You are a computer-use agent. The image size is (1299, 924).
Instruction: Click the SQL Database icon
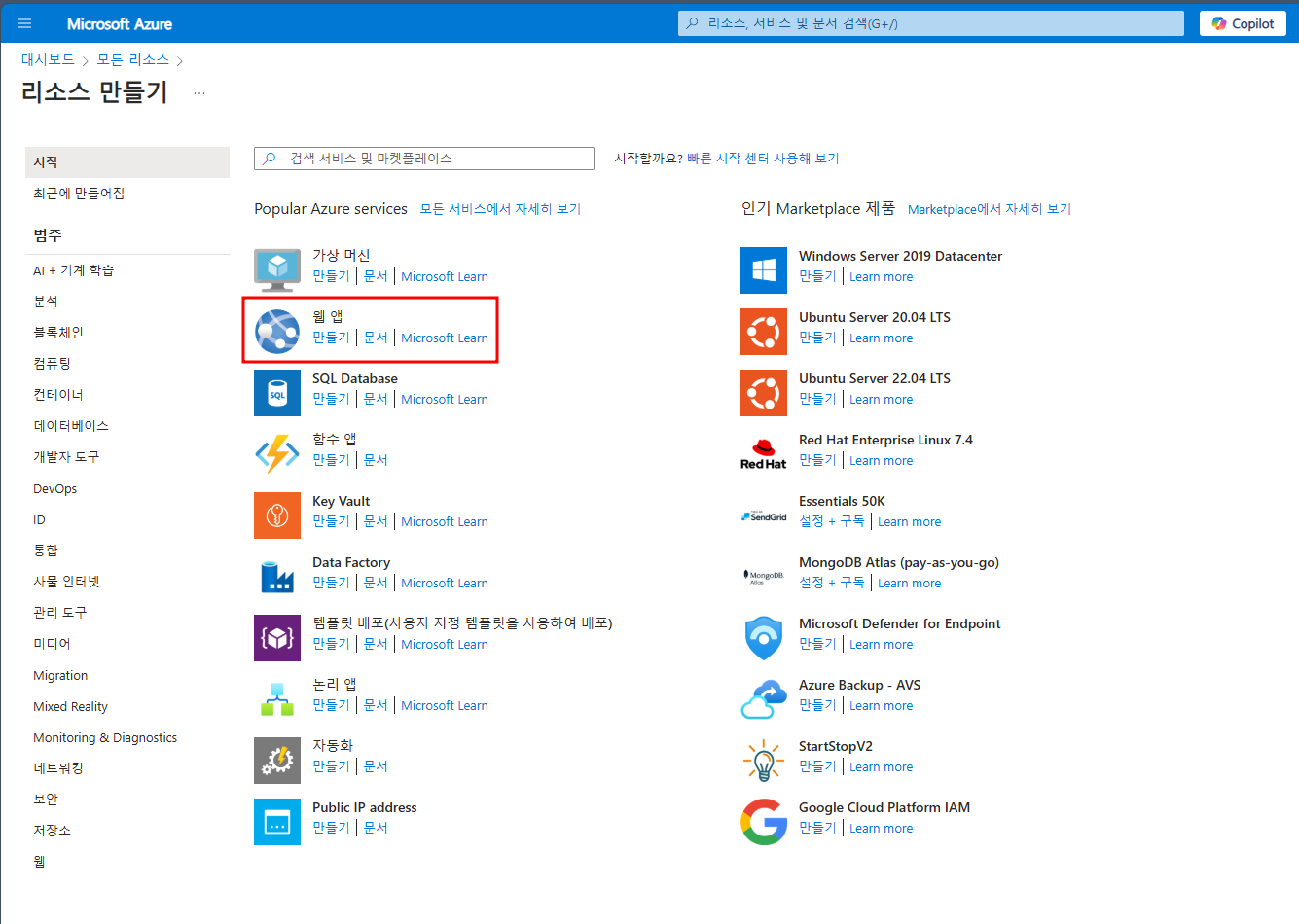coord(277,392)
